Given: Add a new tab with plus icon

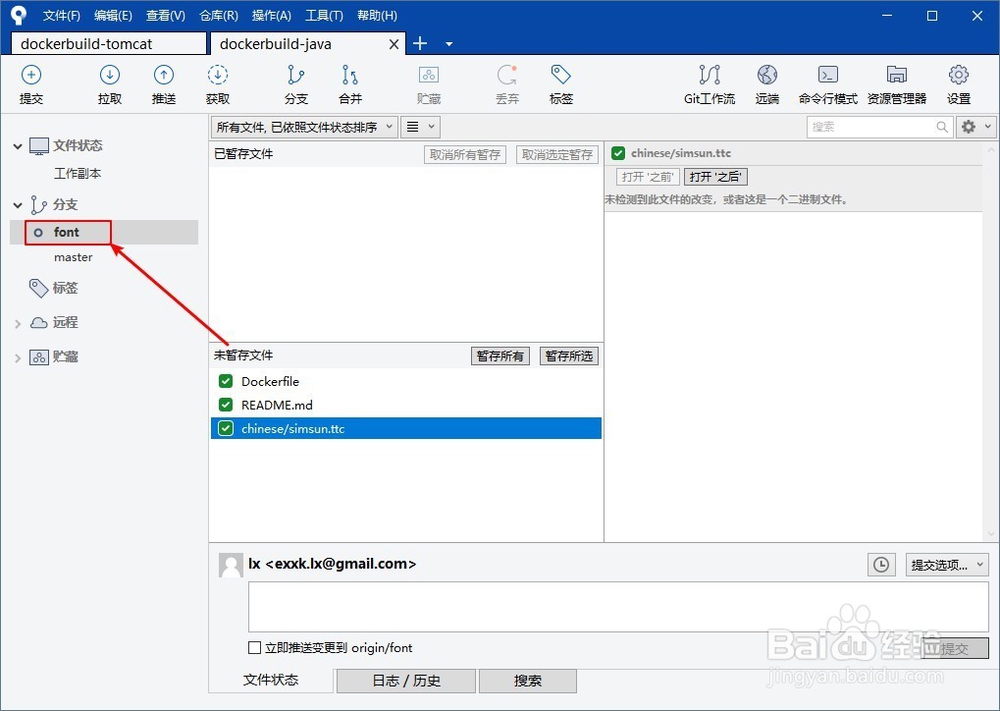Looking at the screenshot, I should coord(420,43).
